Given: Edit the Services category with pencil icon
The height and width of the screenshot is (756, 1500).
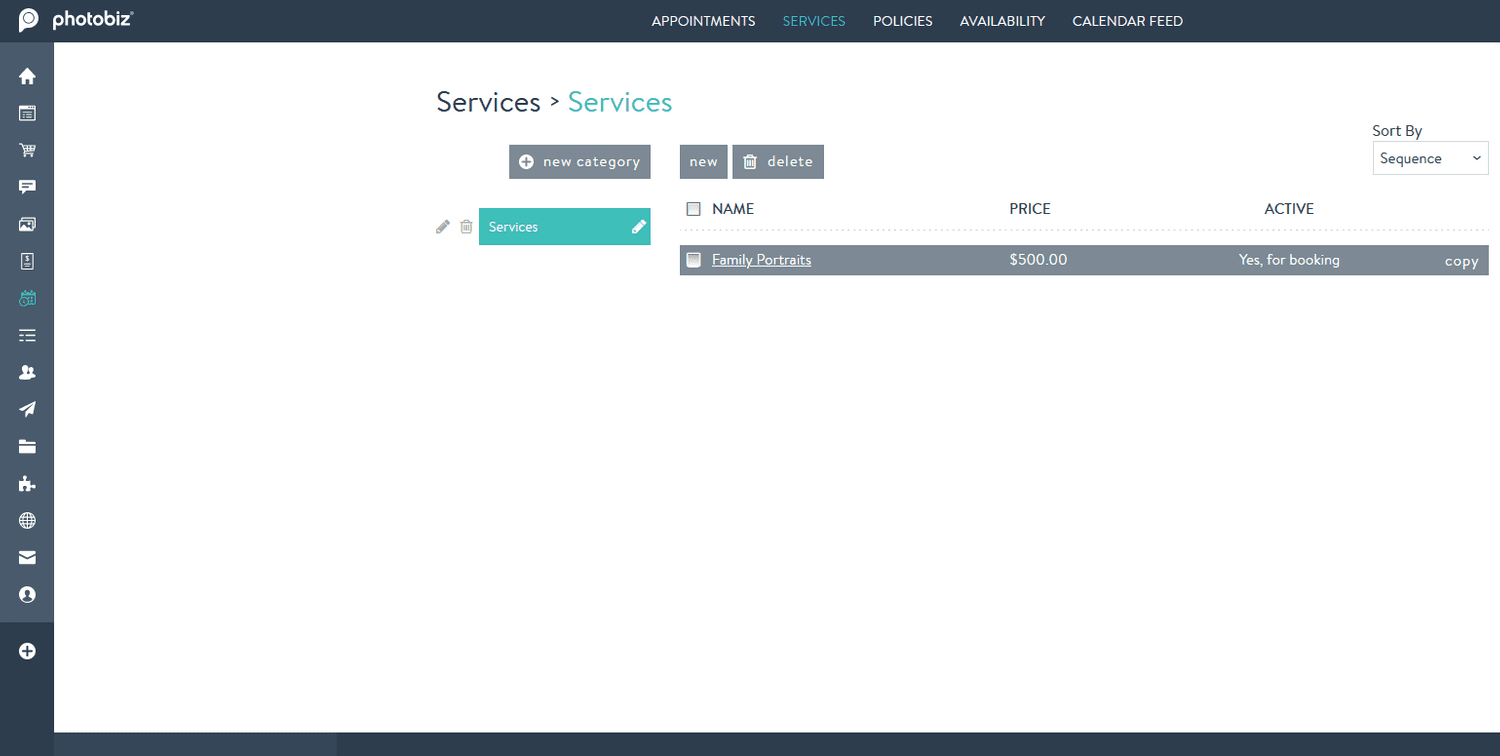Looking at the screenshot, I should point(443,226).
